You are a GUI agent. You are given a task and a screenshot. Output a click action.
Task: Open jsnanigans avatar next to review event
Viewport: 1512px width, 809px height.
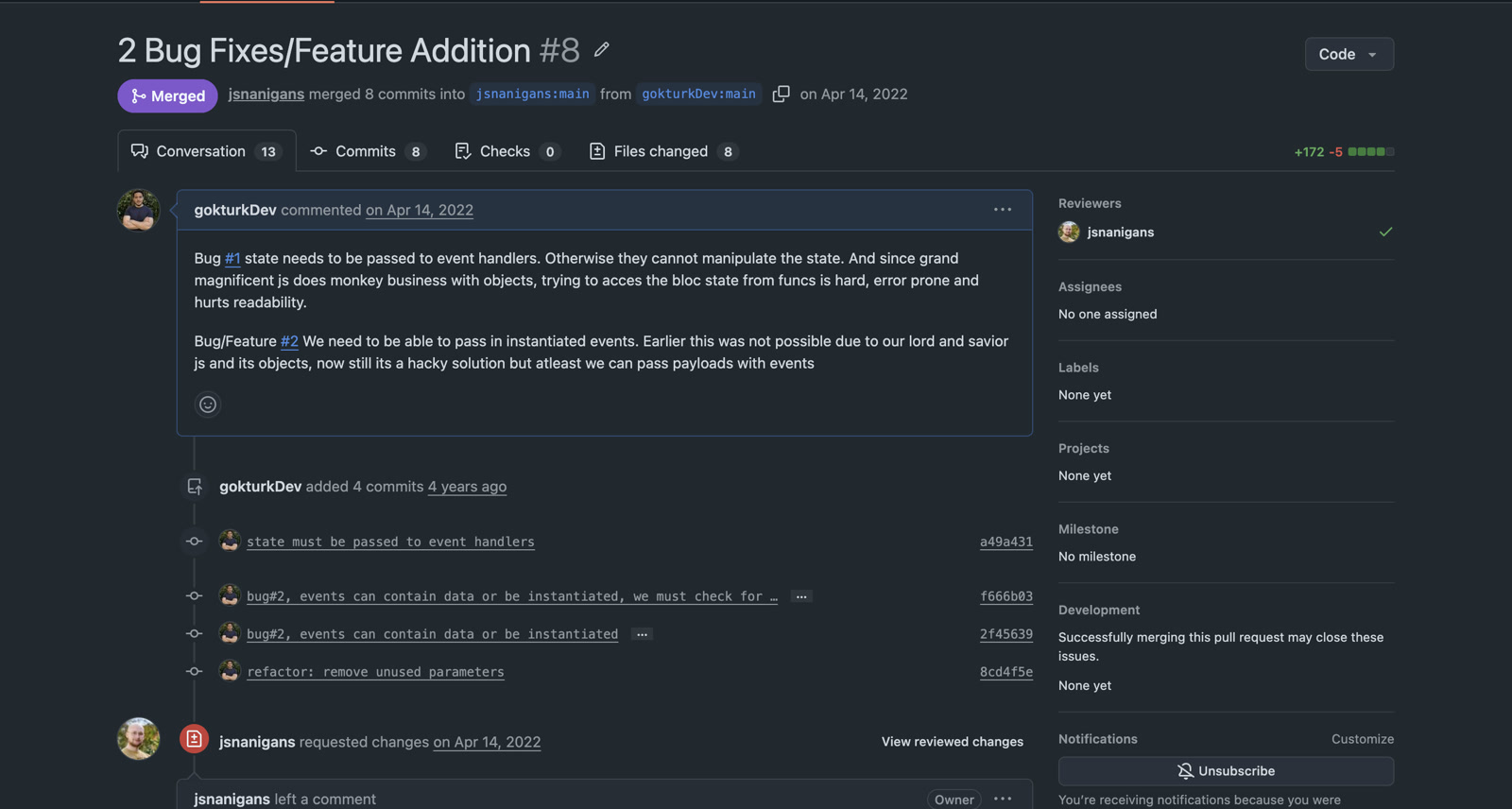click(x=138, y=739)
